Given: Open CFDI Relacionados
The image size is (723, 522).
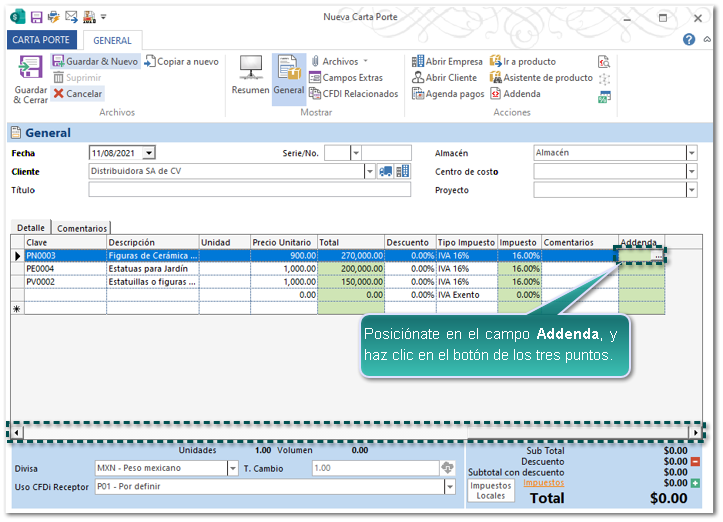Looking at the screenshot, I should 353,94.
